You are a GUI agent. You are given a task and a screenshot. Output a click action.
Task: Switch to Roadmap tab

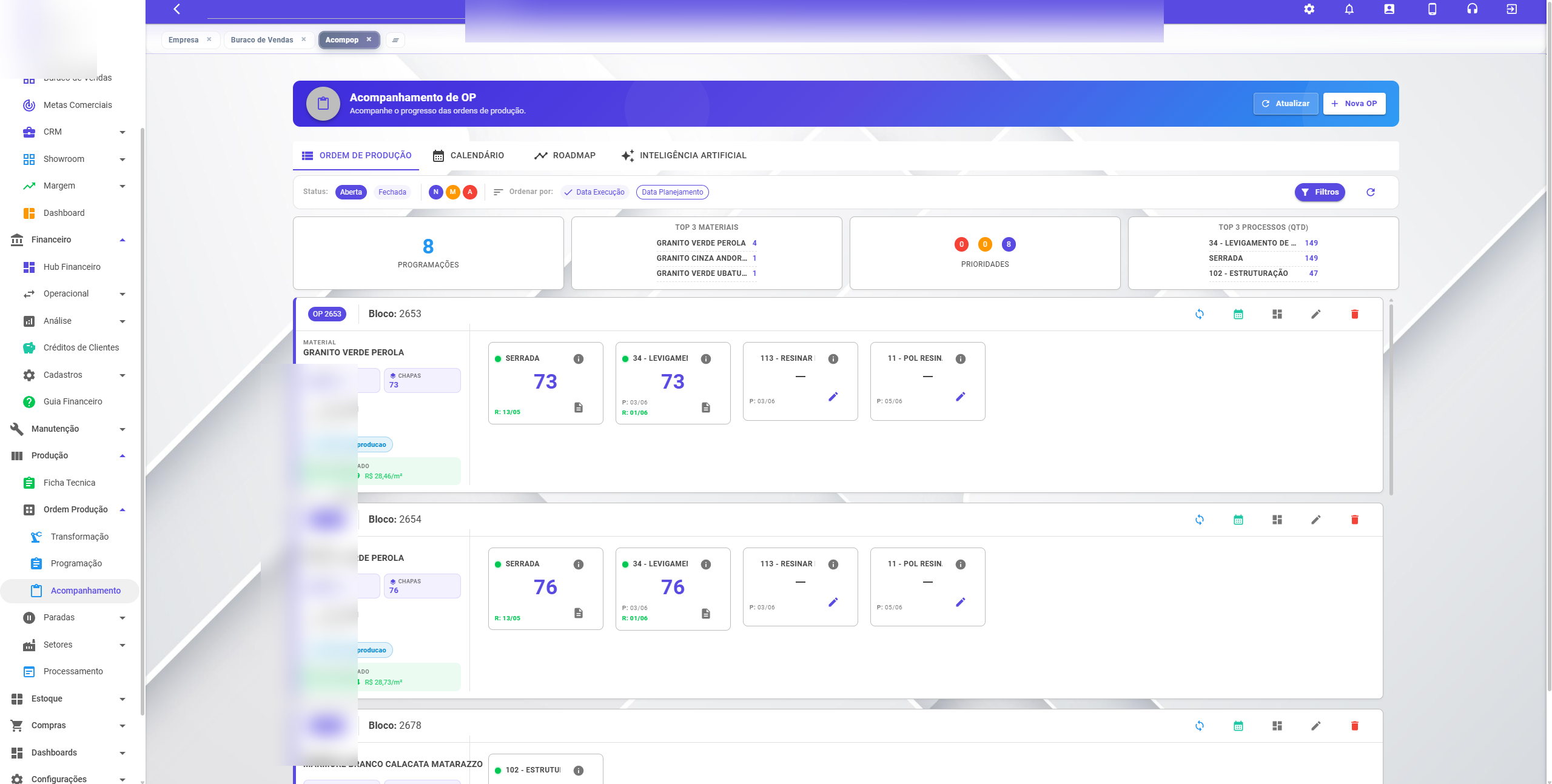click(x=565, y=156)
